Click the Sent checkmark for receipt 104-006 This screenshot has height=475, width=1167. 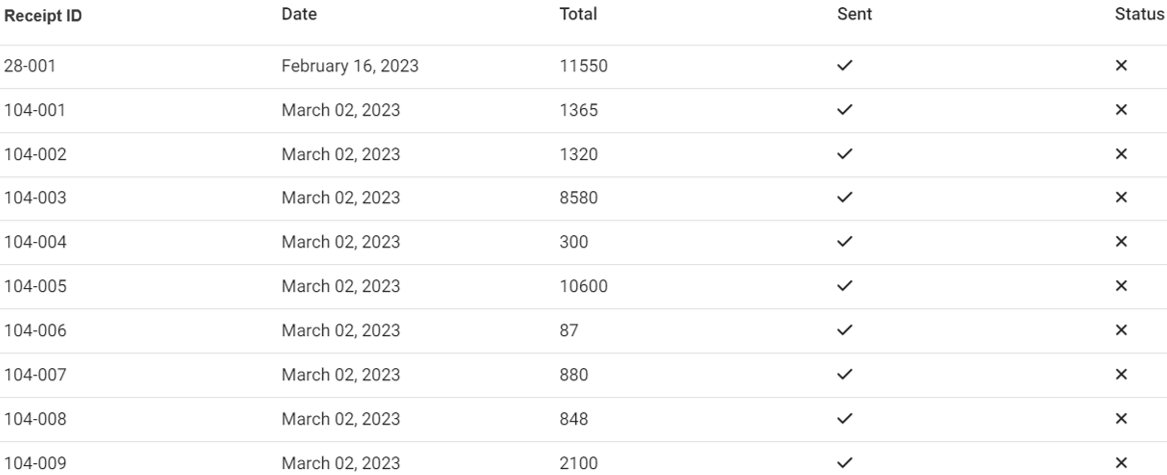point(845,330)
